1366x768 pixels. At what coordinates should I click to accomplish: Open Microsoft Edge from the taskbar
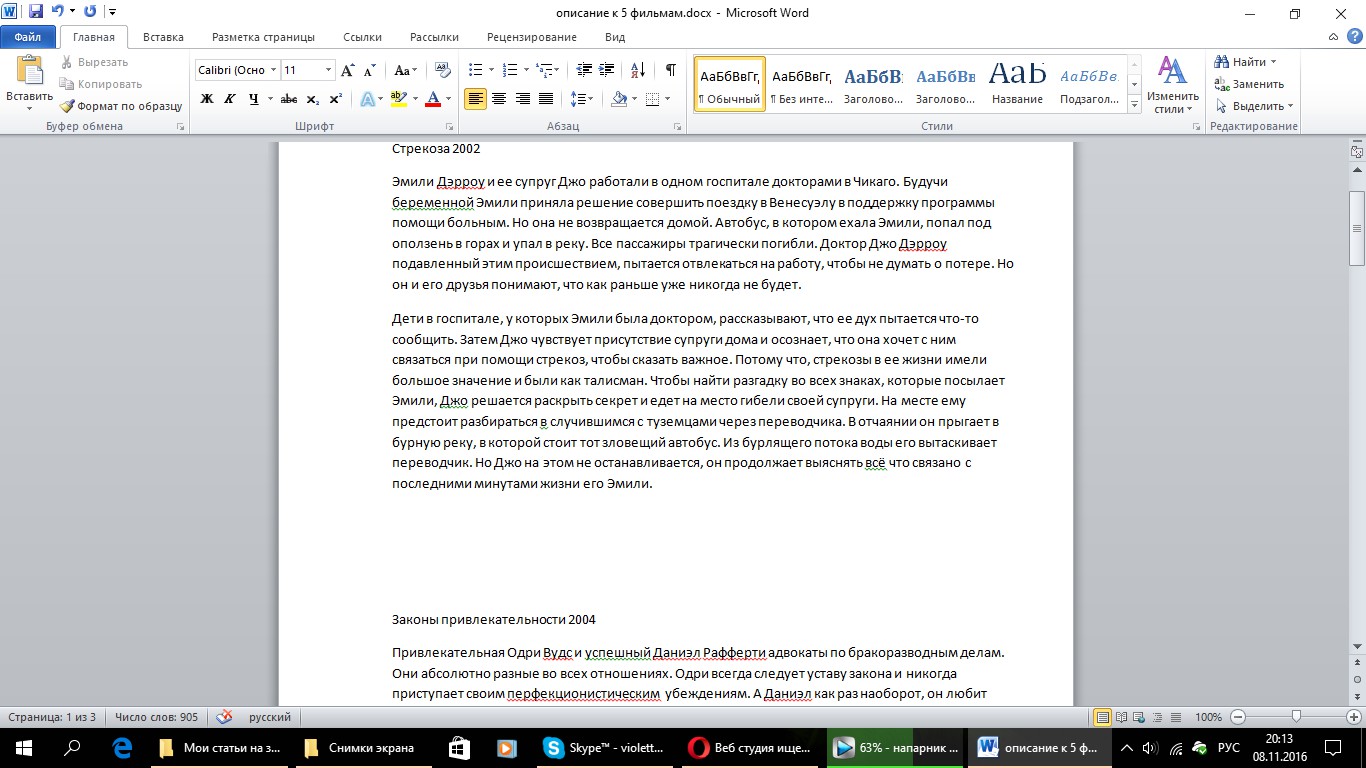[x=124, y=747]
